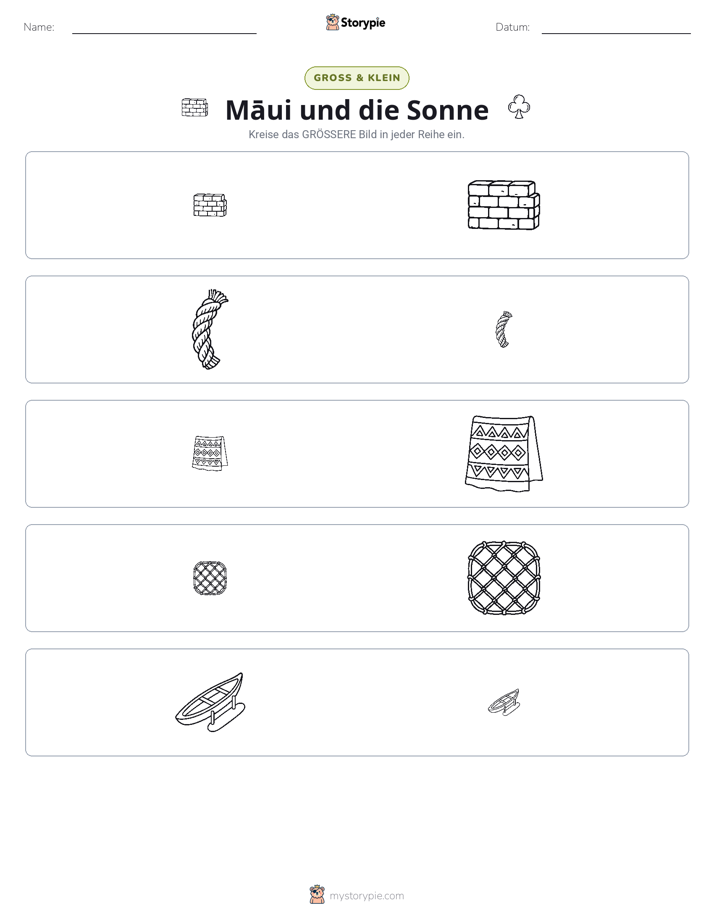
Task: Click the small patterned blanket image
Action: [x=210, y=453]
